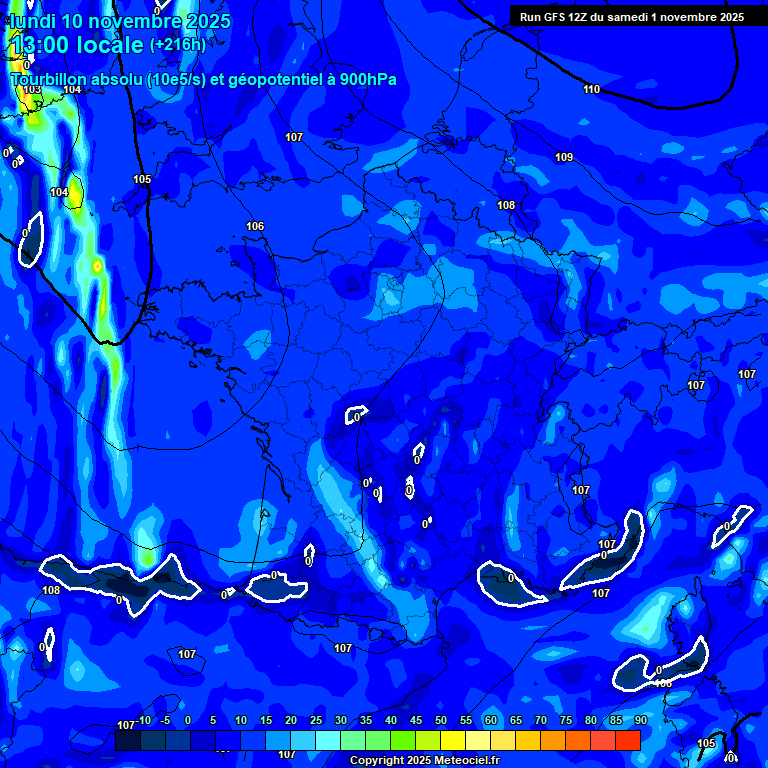Click the legend value label 50
The width and height of the screenshot is (768, 768).
point(441,721)
